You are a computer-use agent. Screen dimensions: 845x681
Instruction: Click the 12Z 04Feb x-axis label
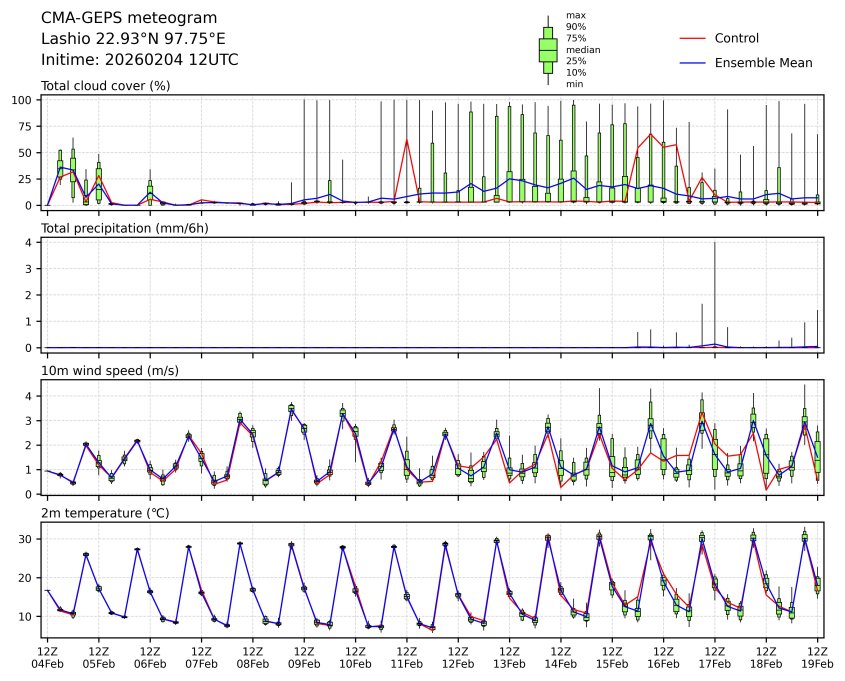click(x=47, y=657)
